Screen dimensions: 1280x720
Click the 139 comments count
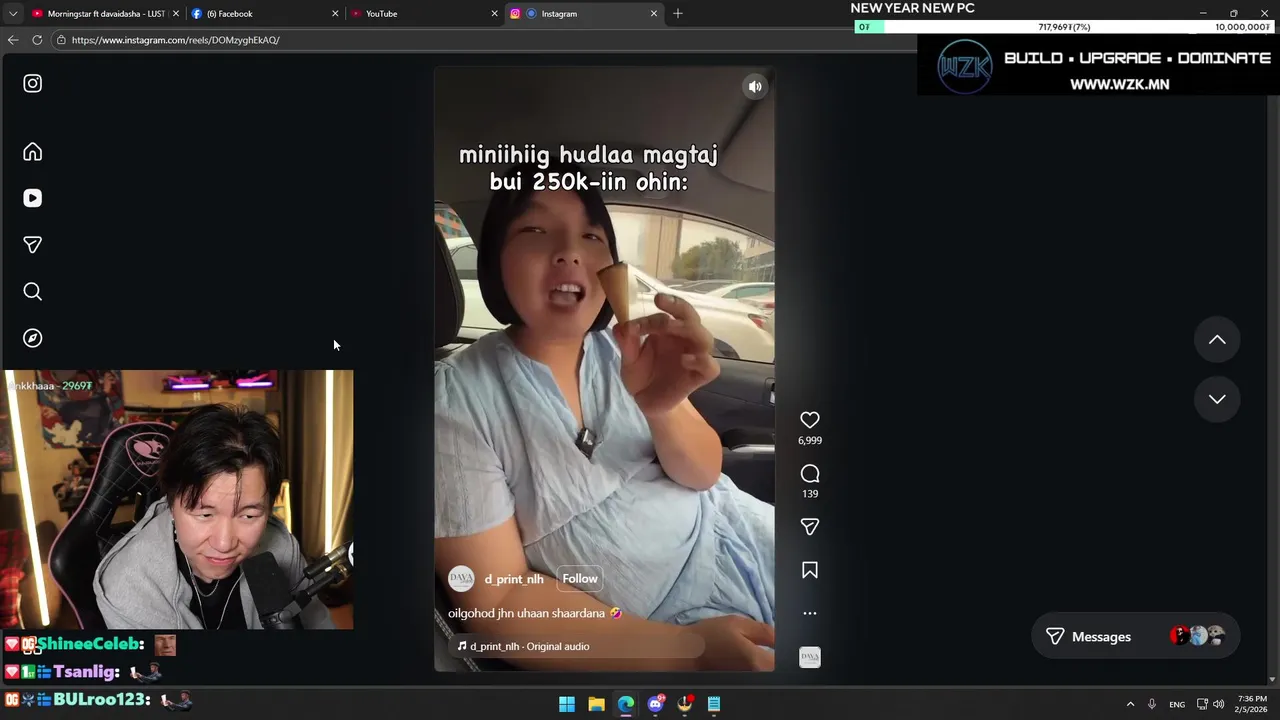pos(810,494)
